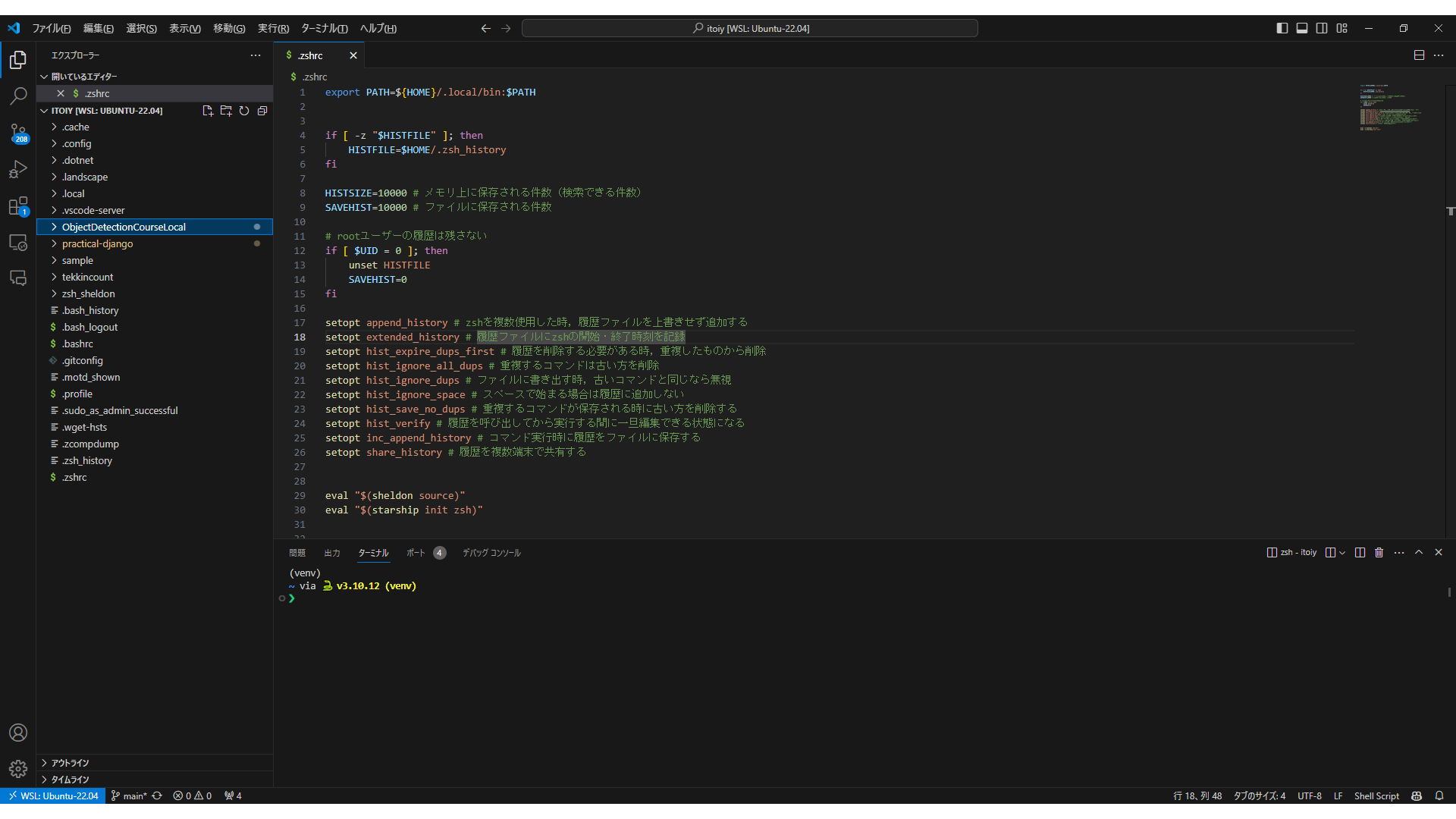Screen dimensions: 1456x819
Task: Expand the .config folder
Action: [155, 144]
